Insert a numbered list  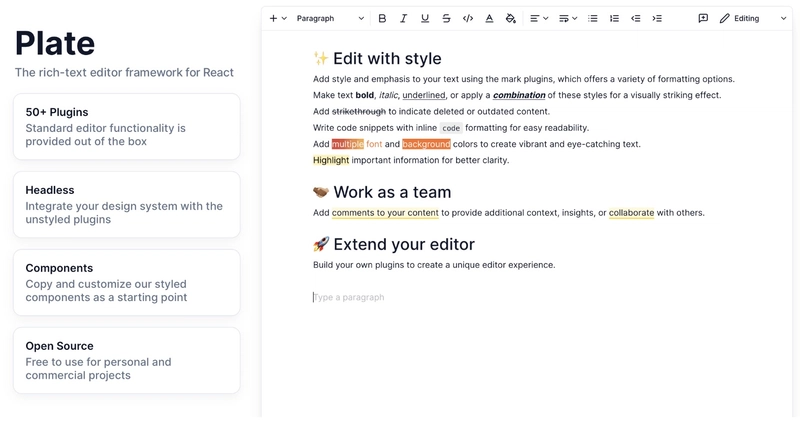click(614, 18)
